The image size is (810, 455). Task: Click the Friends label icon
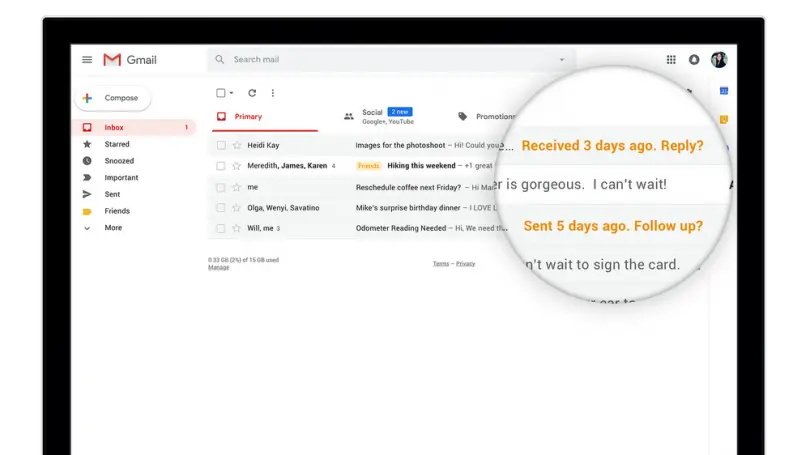click(x=87, y=211)
